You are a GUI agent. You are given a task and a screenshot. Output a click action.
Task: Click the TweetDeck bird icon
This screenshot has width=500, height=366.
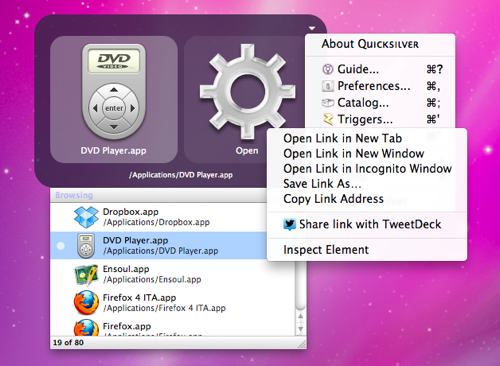(289, 225)
